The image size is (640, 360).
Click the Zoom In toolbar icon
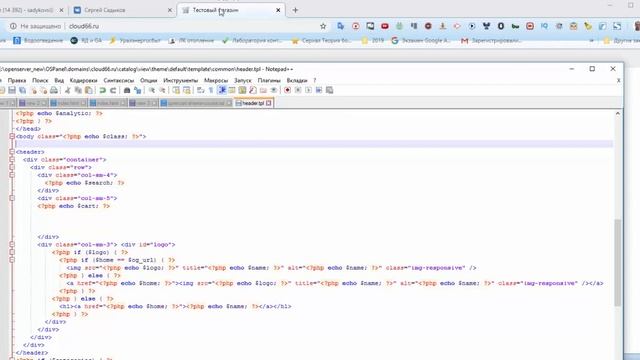click(x=151, y=90)
